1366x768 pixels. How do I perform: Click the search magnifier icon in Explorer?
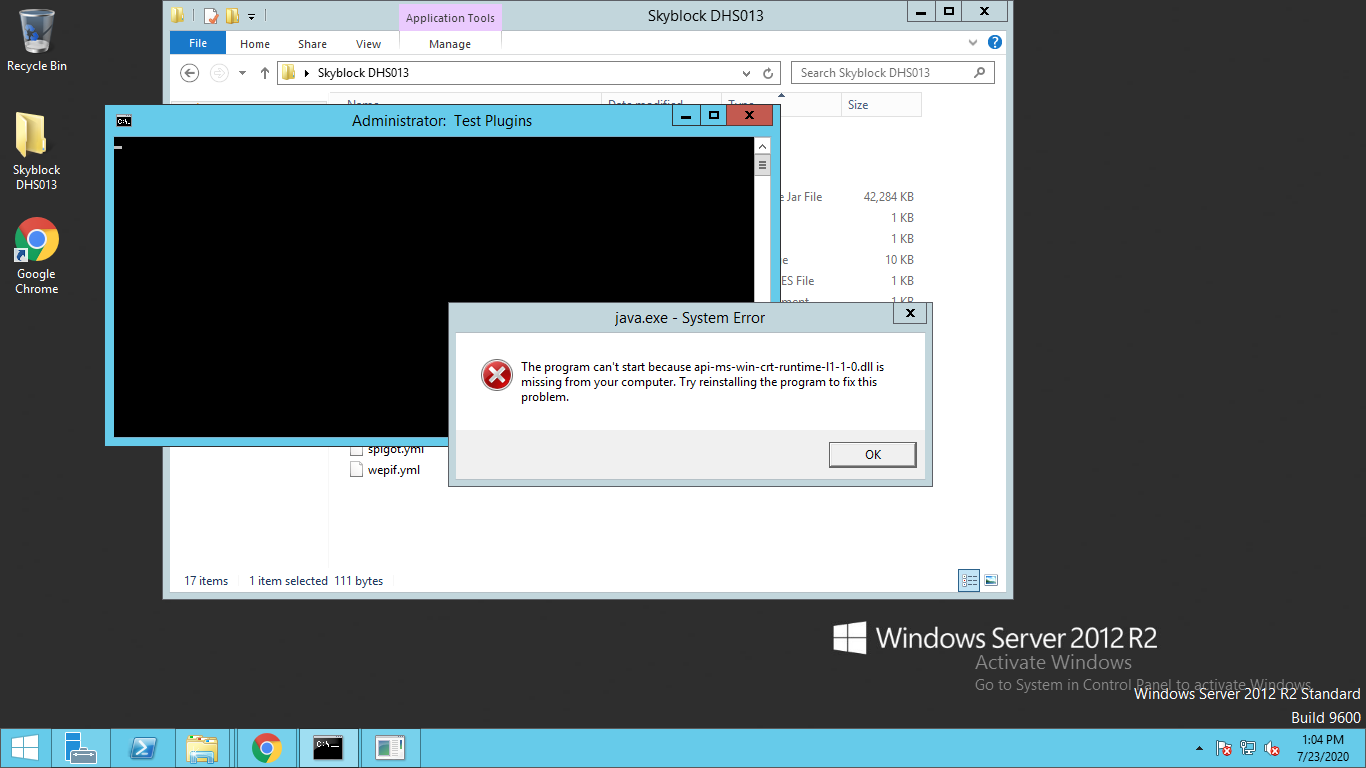tap(979, 72)
